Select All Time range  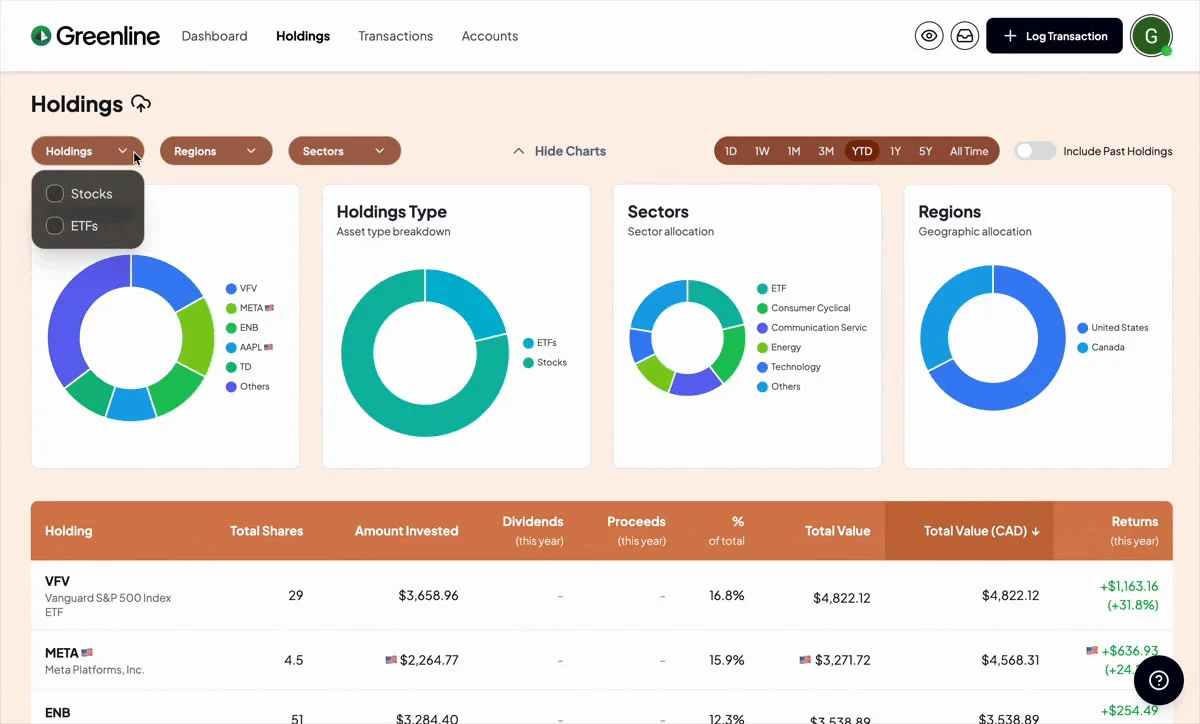[969, 151]
